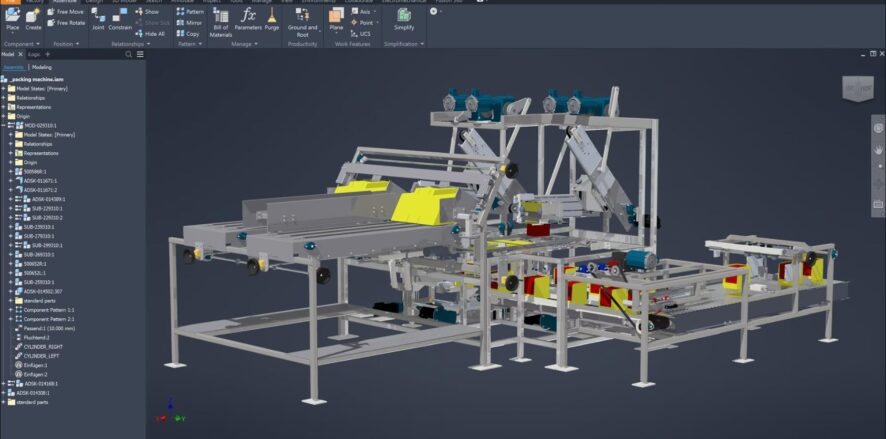886x439 pixels.
Task: Choose the Constrain tool
Action: coord(120,20)
